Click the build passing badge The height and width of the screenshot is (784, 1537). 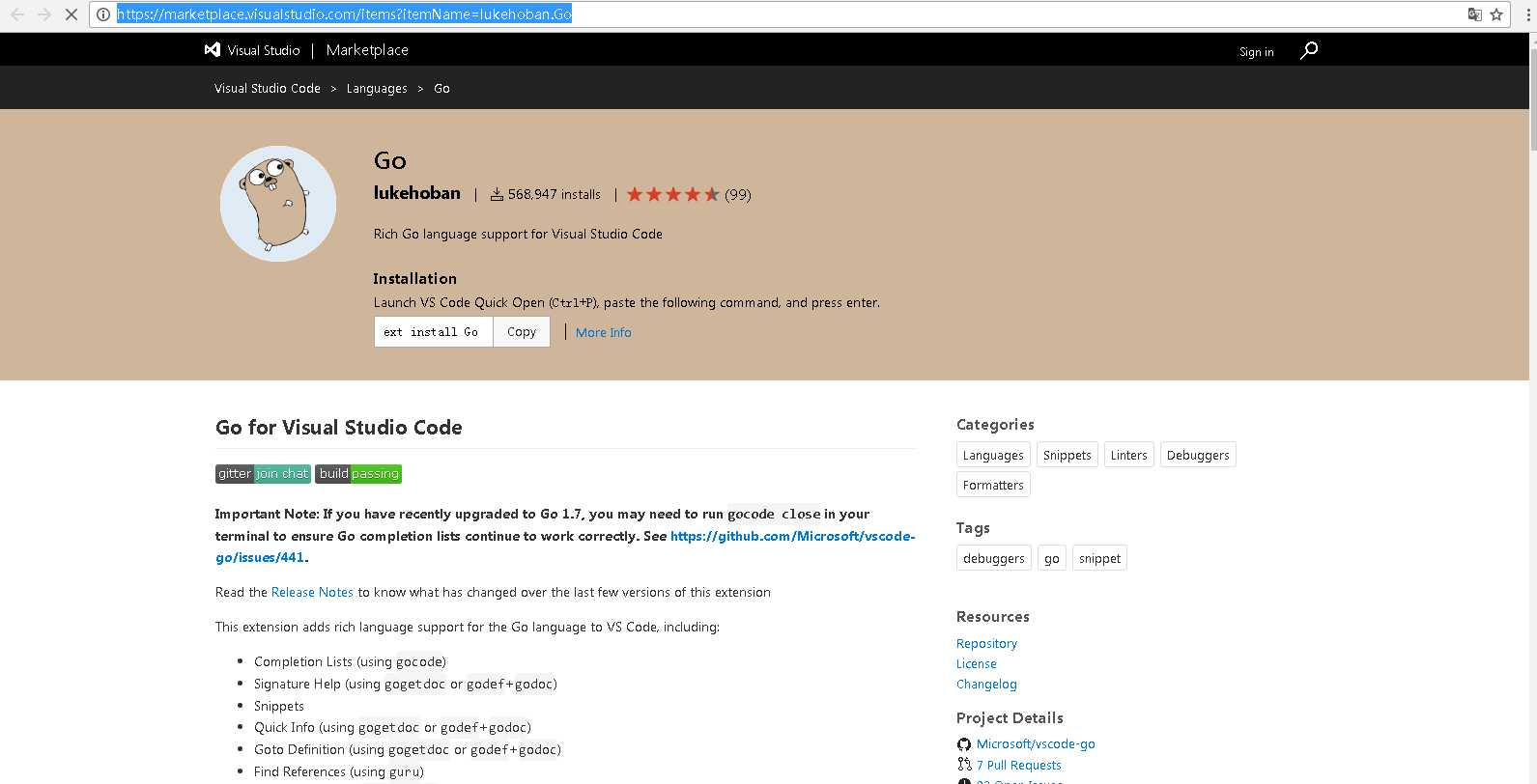click(x=358, y=473)
